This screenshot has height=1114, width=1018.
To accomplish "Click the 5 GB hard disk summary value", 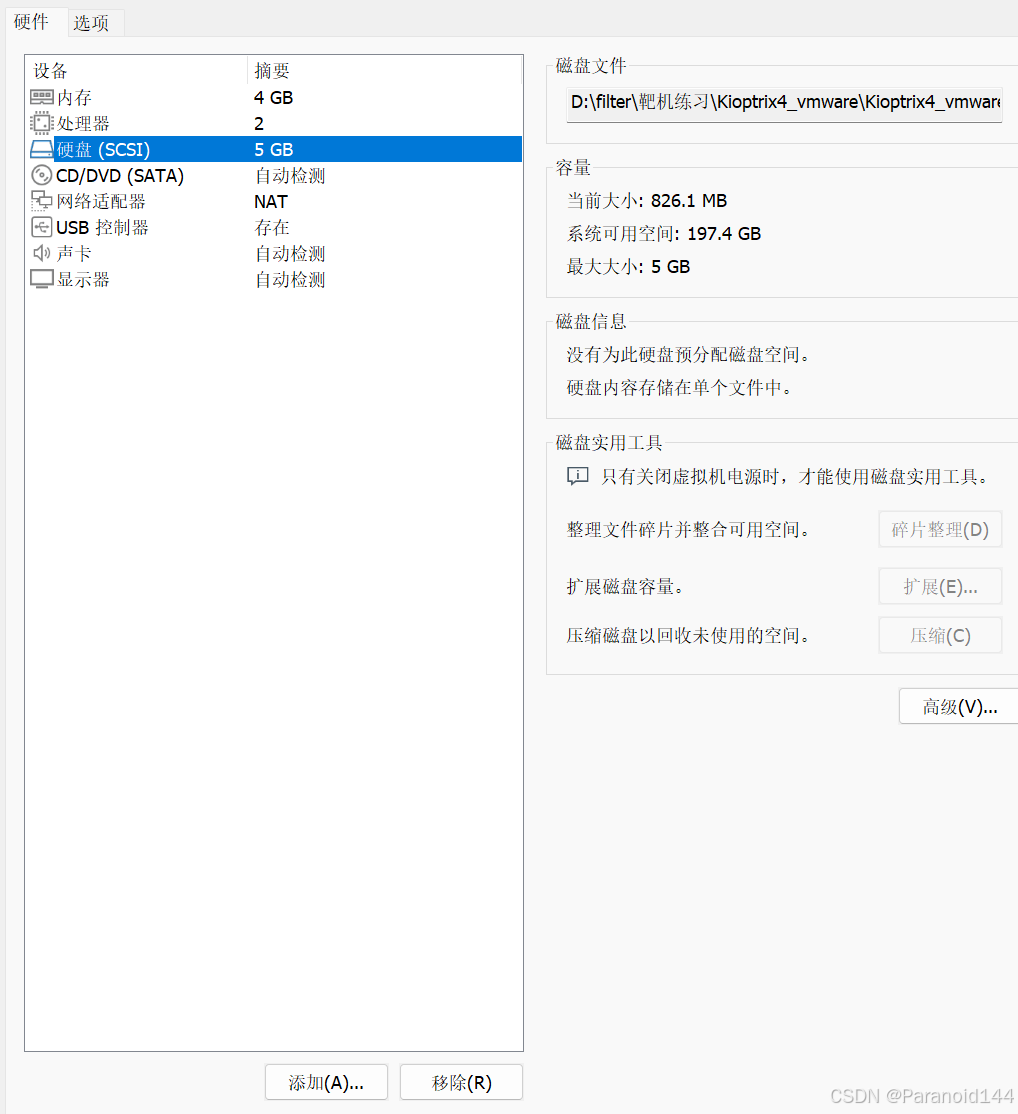I will (274, 149).
